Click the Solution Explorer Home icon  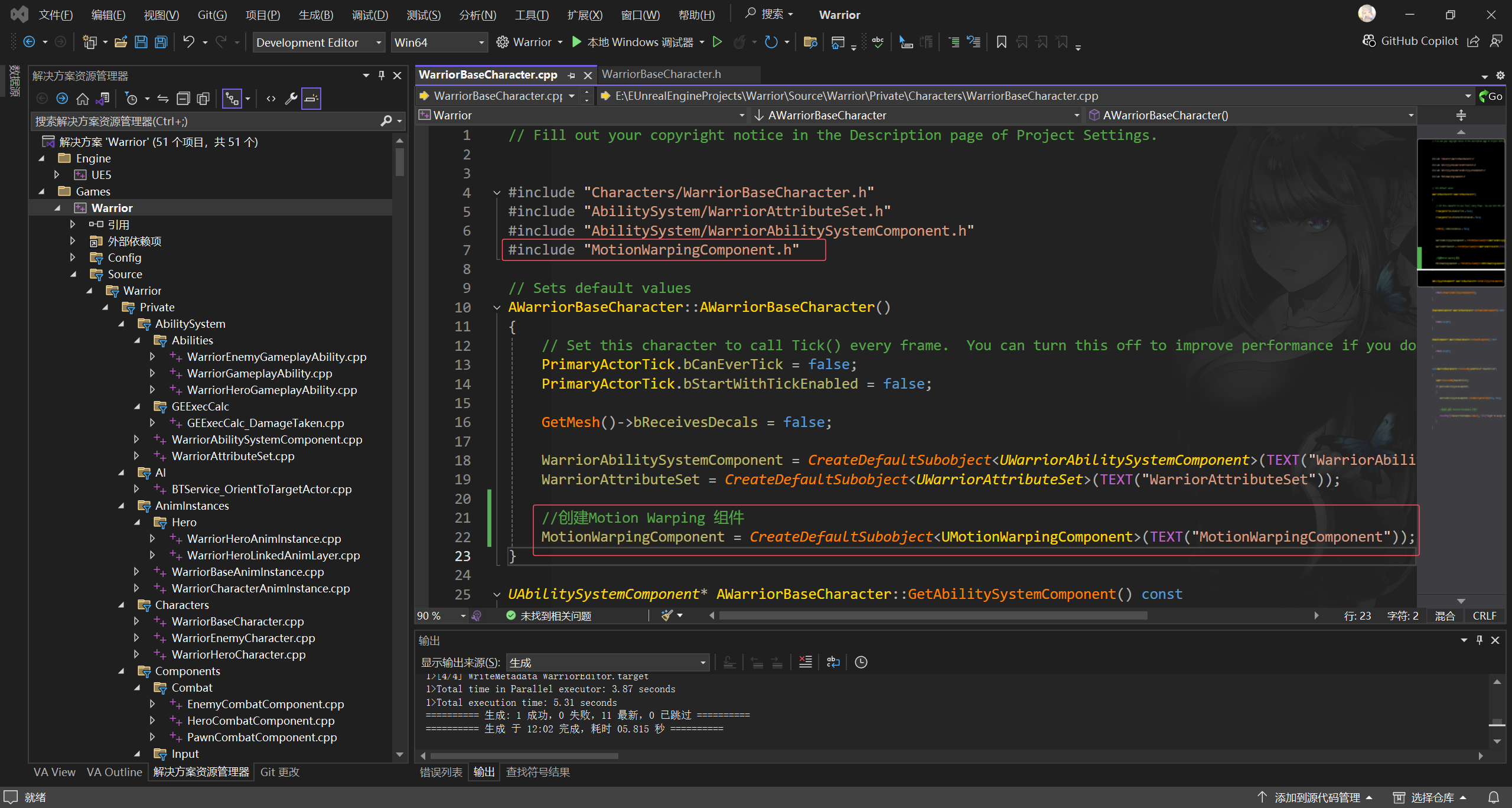83,99
